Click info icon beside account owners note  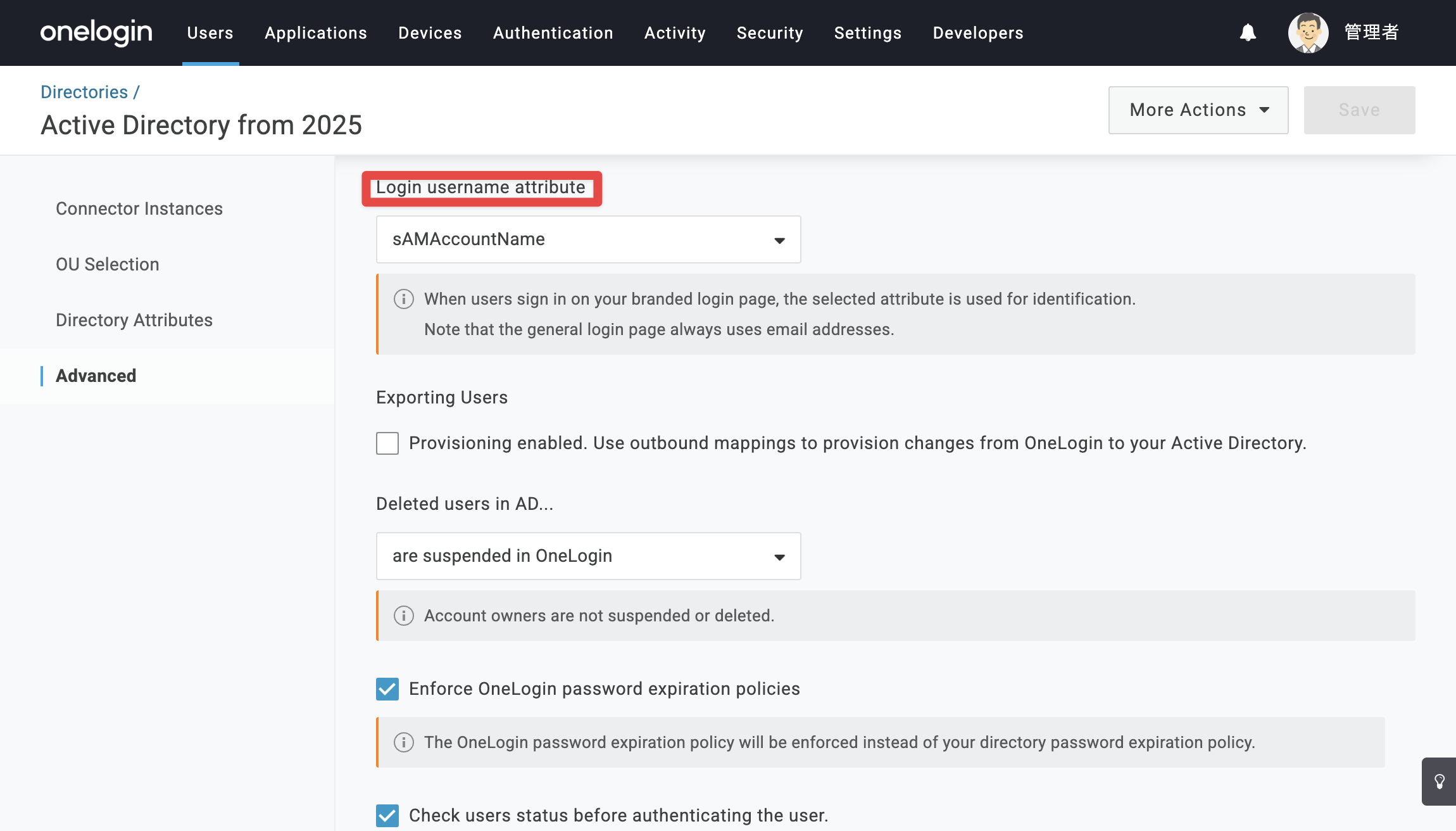click(x=404, y=616)
